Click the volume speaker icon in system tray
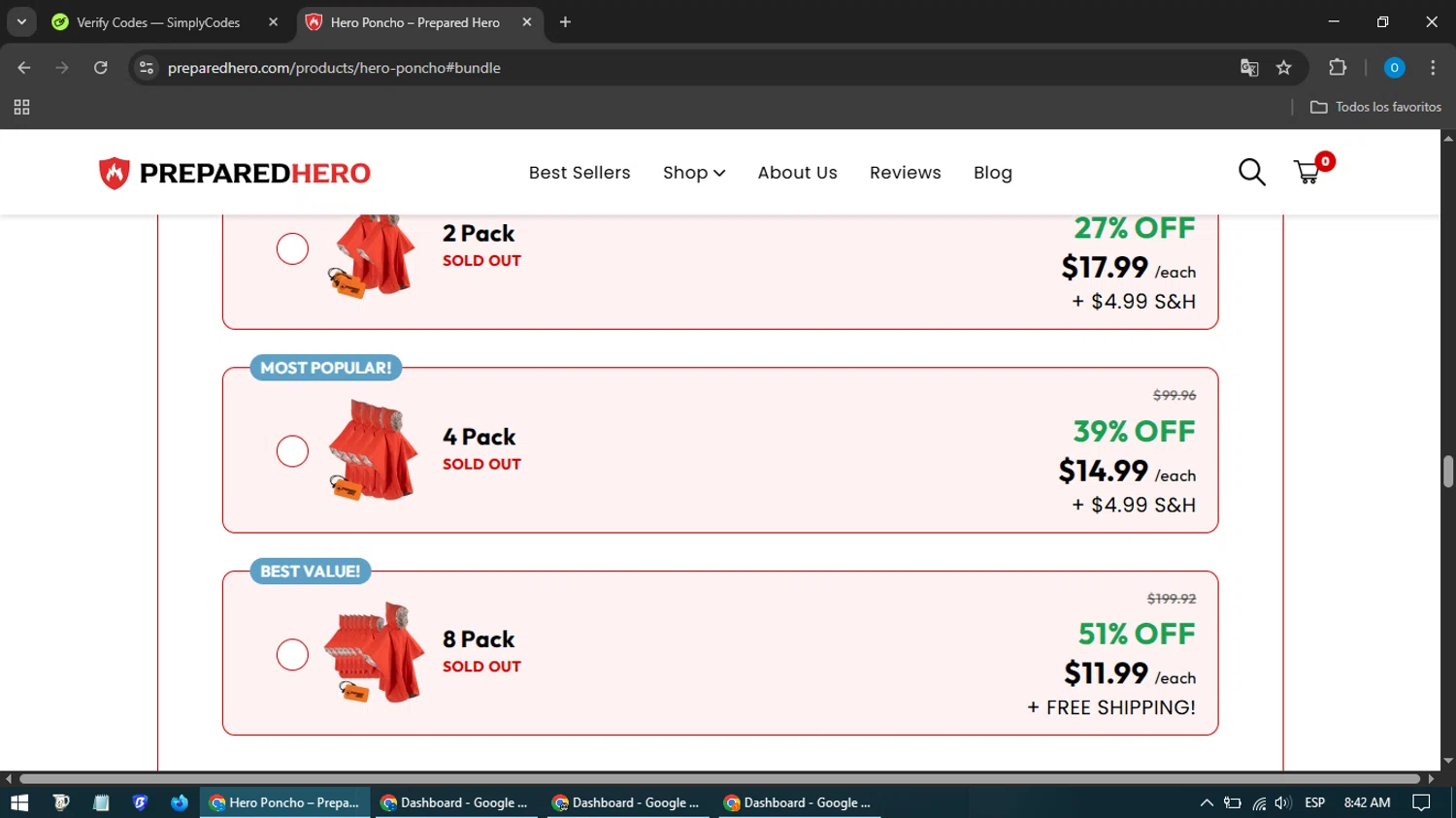The height and width of the screenshot is (818, 1456). pyautogui.click(x=1283, y=802)
